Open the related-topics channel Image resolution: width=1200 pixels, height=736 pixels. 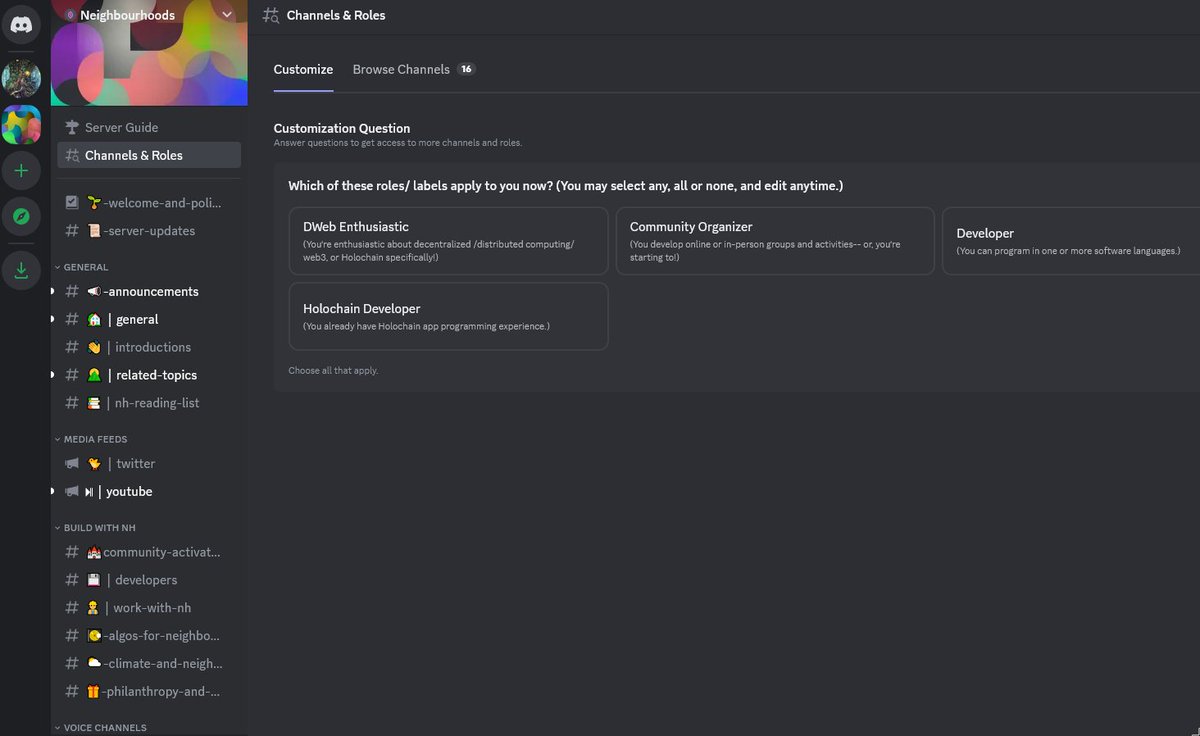click(149, 375)
